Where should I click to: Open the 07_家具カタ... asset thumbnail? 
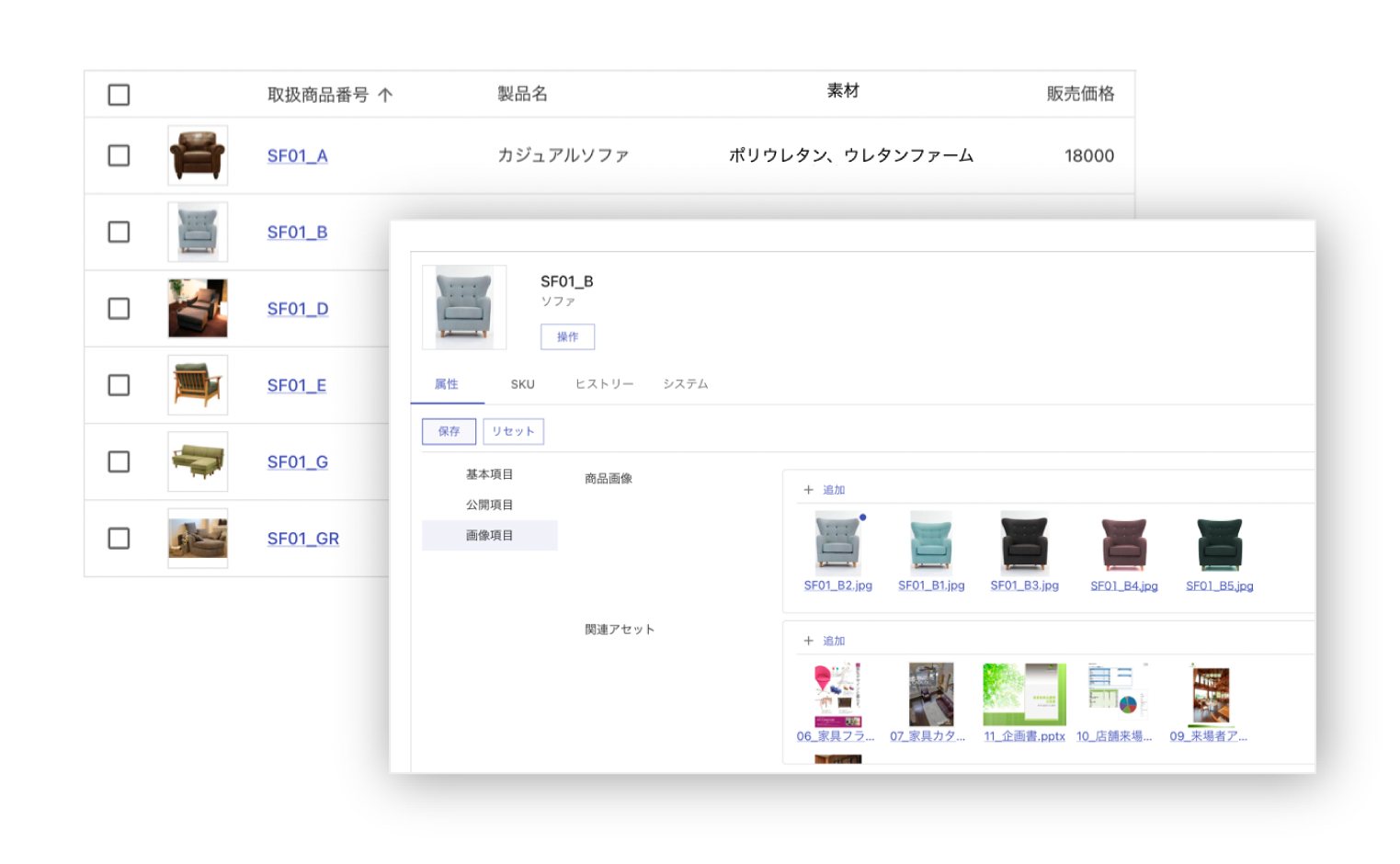pyautogui.click(x=931, y=695)
